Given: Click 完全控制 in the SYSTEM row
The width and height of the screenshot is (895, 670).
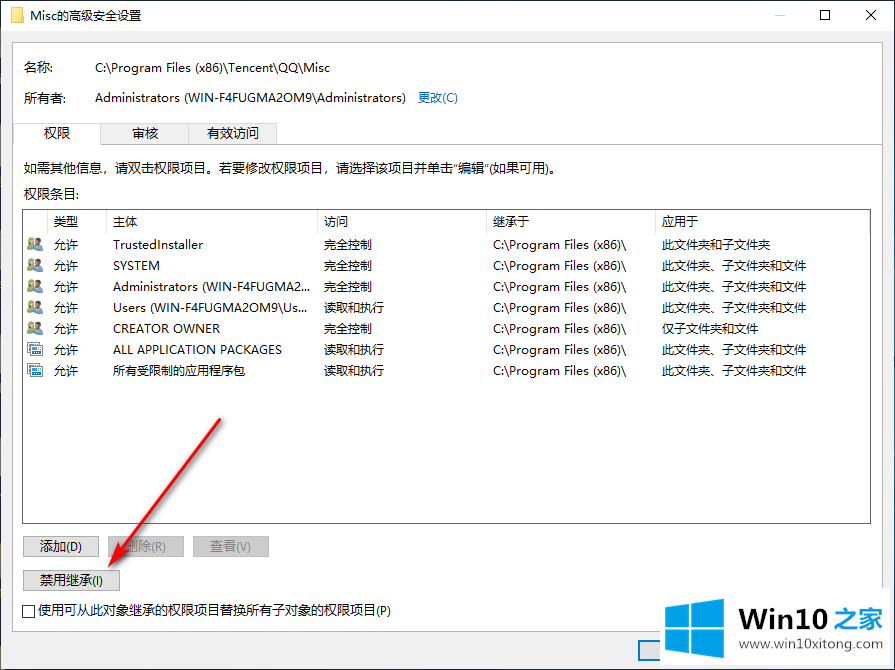Looking at the screenshot, I should pos(348,265).
